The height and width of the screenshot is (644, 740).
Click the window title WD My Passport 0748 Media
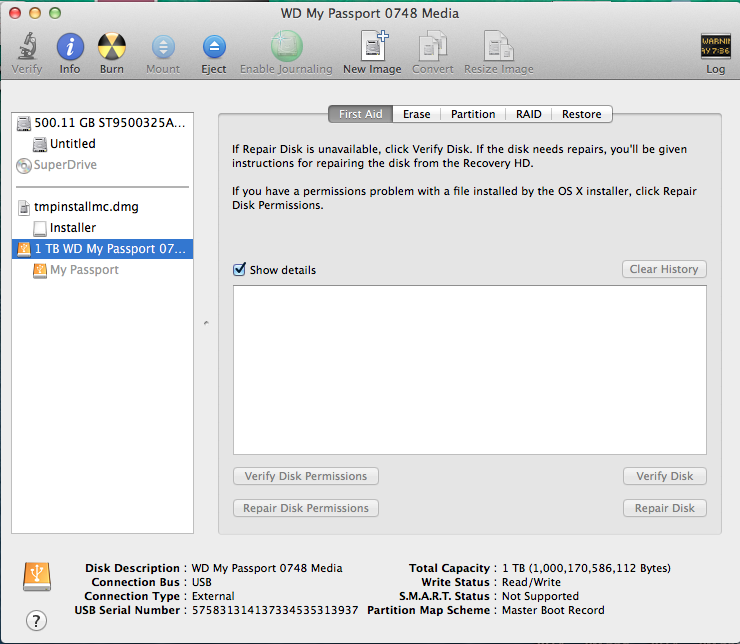pyautogui.click(x=370, y=13)
